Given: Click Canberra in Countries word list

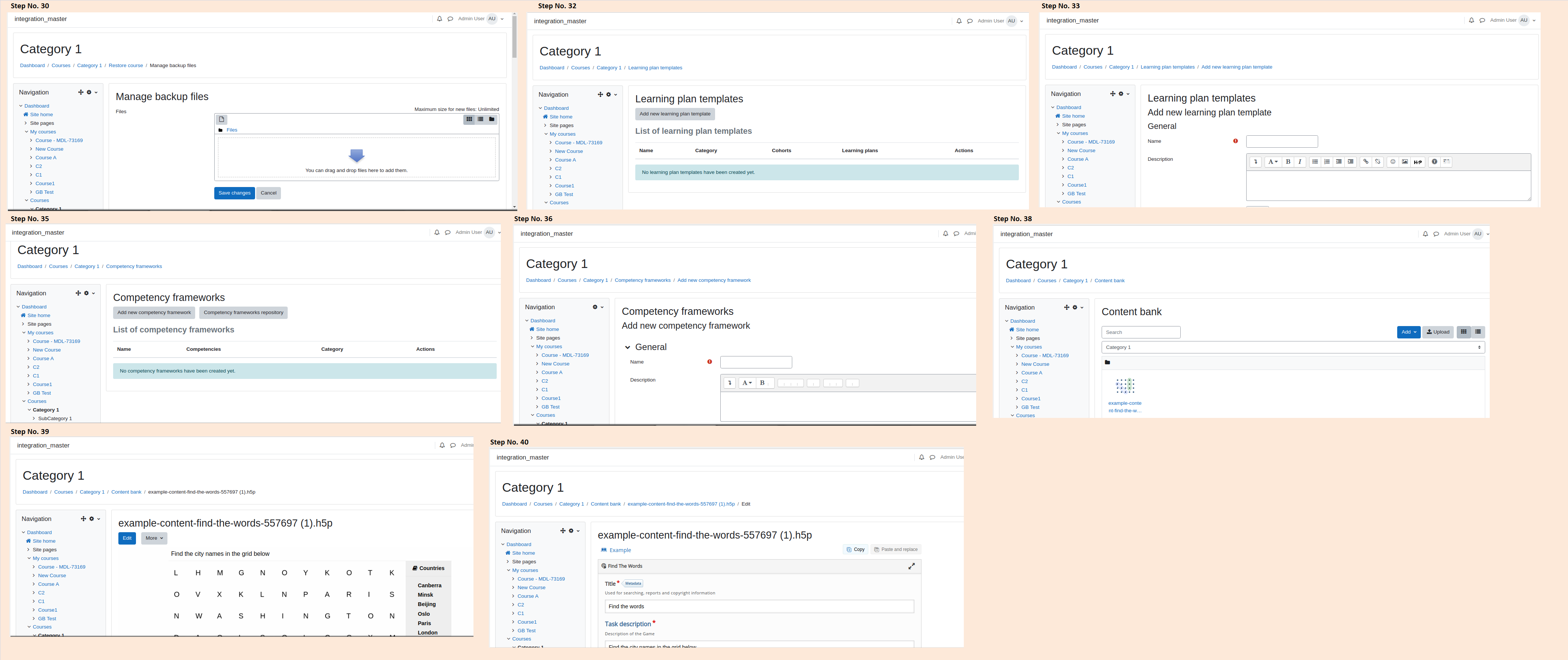Looking at the screenshot, I should (x=429, y=586).
